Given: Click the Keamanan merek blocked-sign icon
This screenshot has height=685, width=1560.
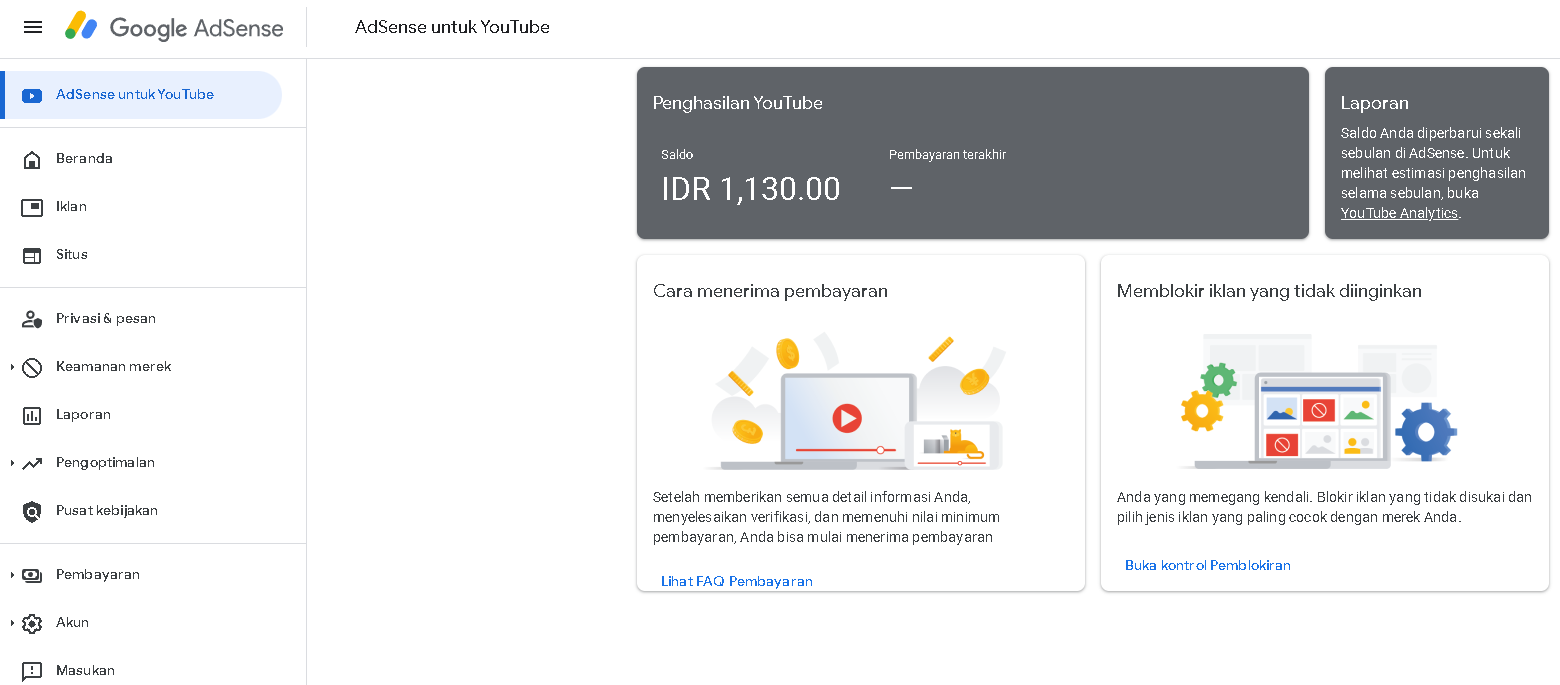Looking at the screenshot, I should (x=33, y=366).
